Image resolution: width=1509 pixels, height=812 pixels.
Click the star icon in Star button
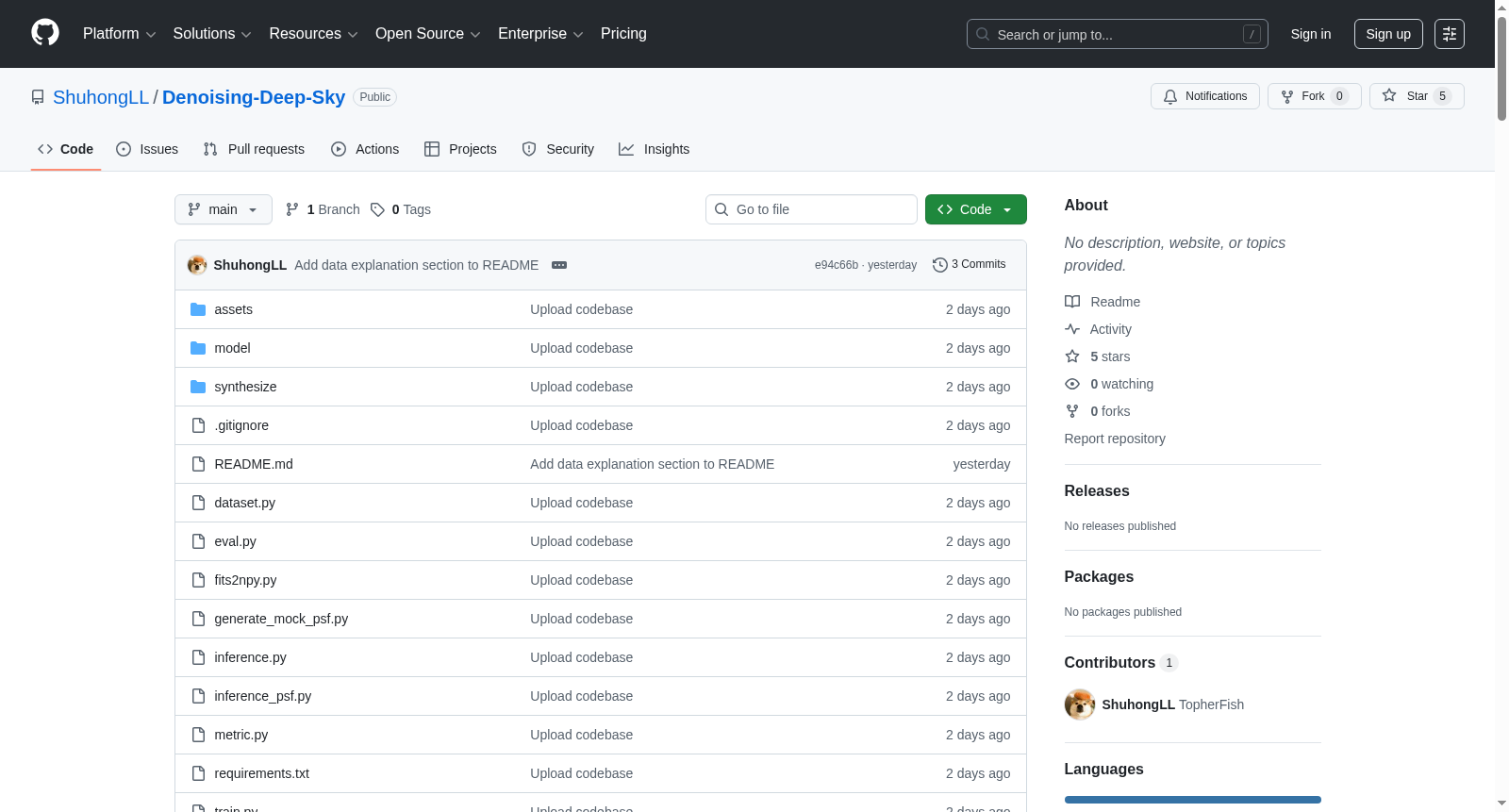1389,95
